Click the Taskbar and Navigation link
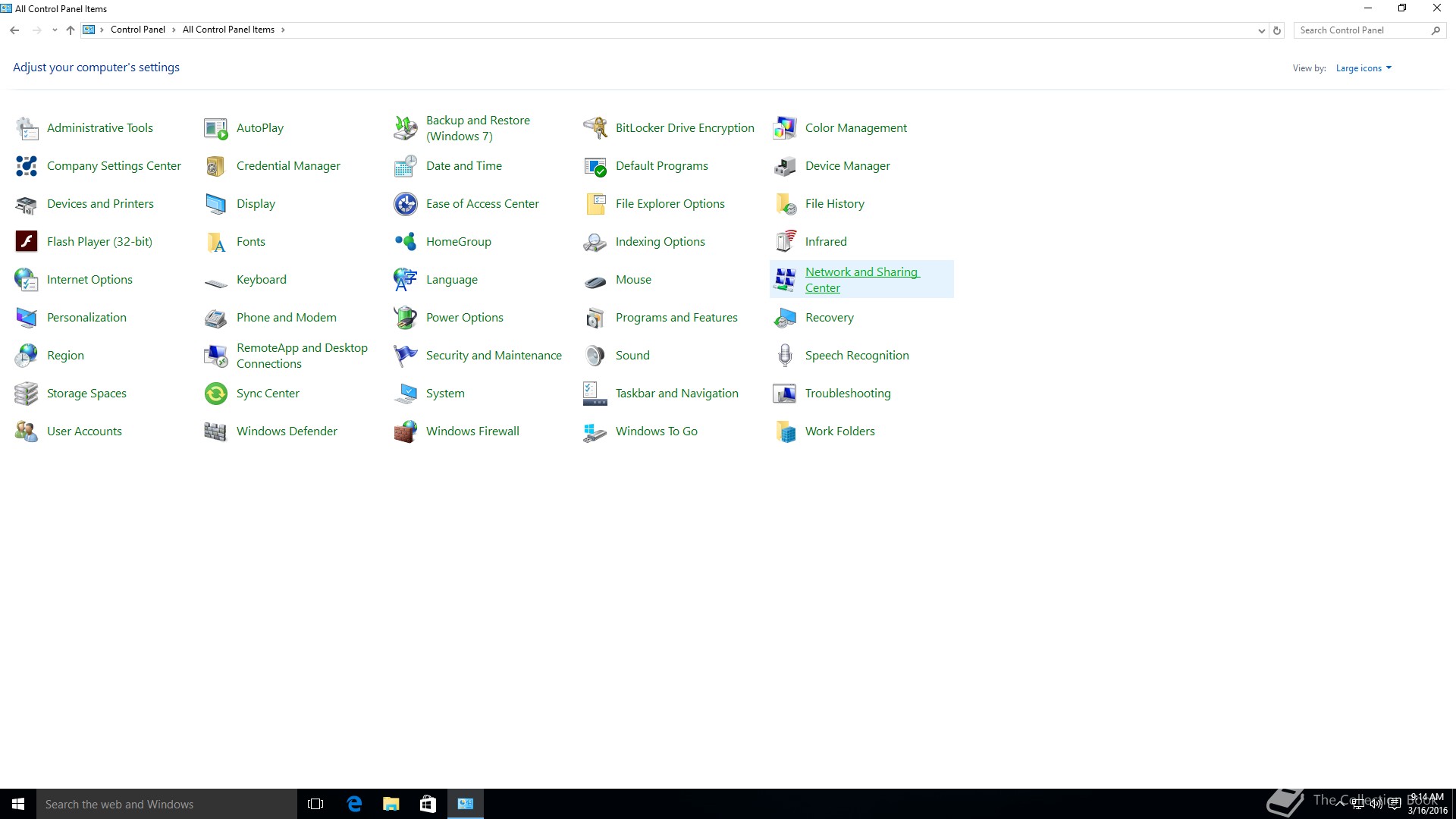1456x819 pixels. (676, 394)
